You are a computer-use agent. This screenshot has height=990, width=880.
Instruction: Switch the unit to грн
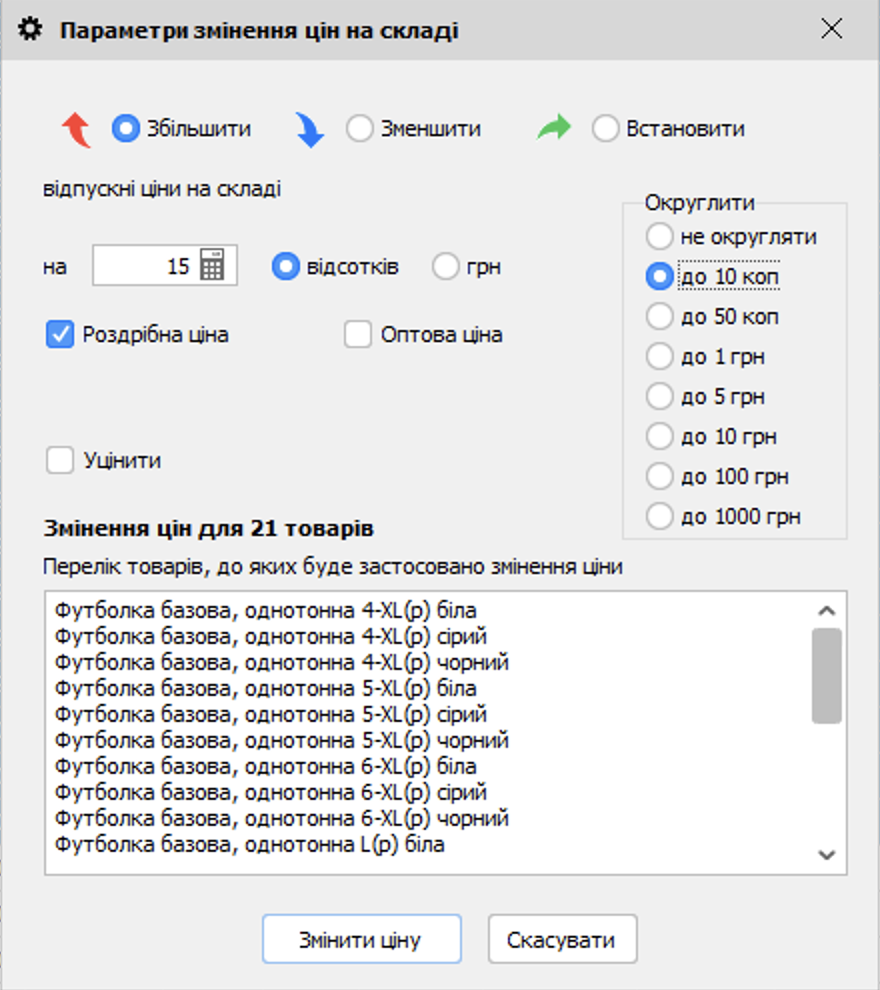pyautogui.click(x=445, y=265)
